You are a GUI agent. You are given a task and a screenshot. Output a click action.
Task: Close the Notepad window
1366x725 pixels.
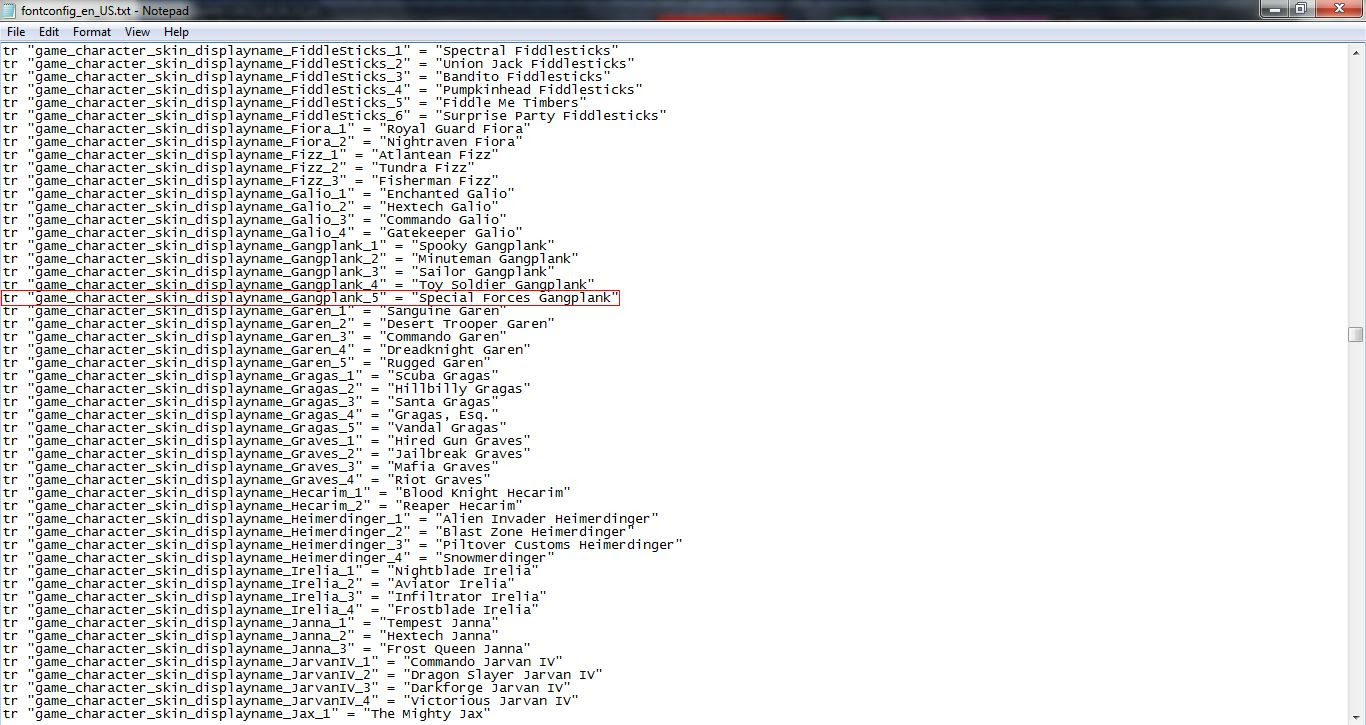pyautogui.click(x=1337, y=9)
